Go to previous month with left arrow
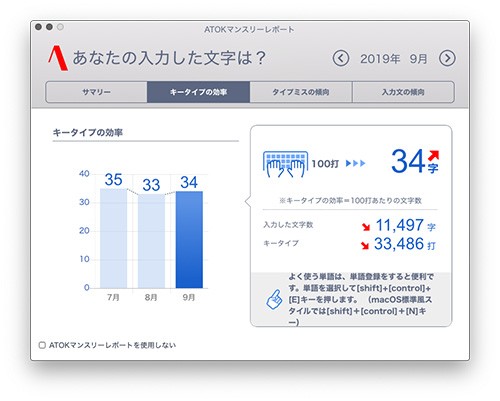This screenshot has width=500, height=401. [x=341, y=59]
